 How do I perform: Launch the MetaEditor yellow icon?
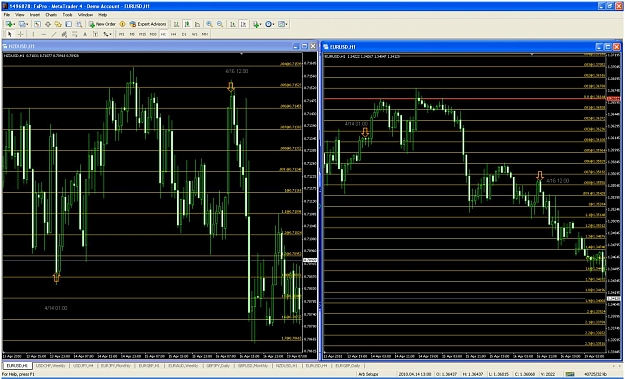122,24
